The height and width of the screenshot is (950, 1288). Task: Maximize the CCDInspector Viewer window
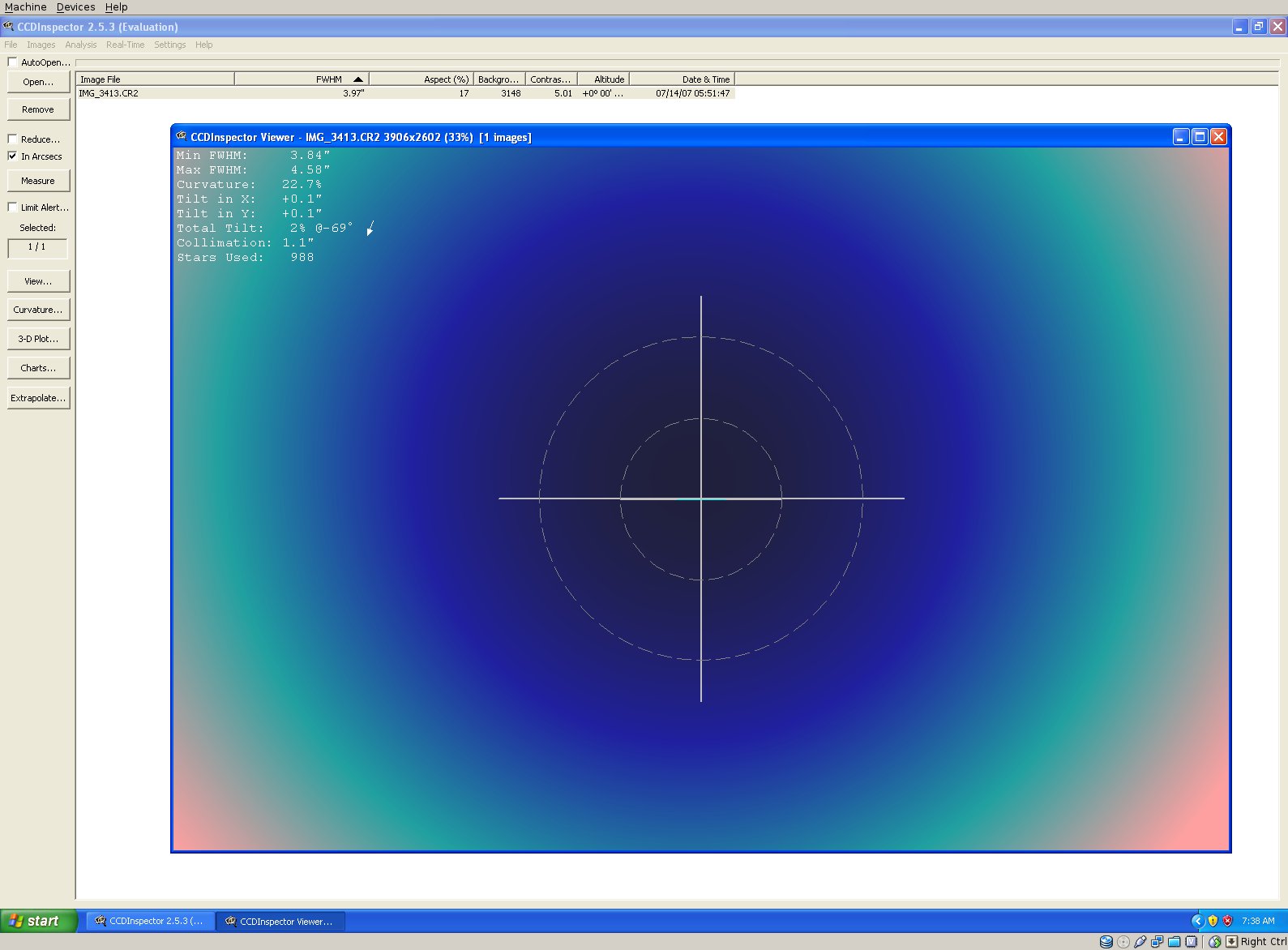1200,137
